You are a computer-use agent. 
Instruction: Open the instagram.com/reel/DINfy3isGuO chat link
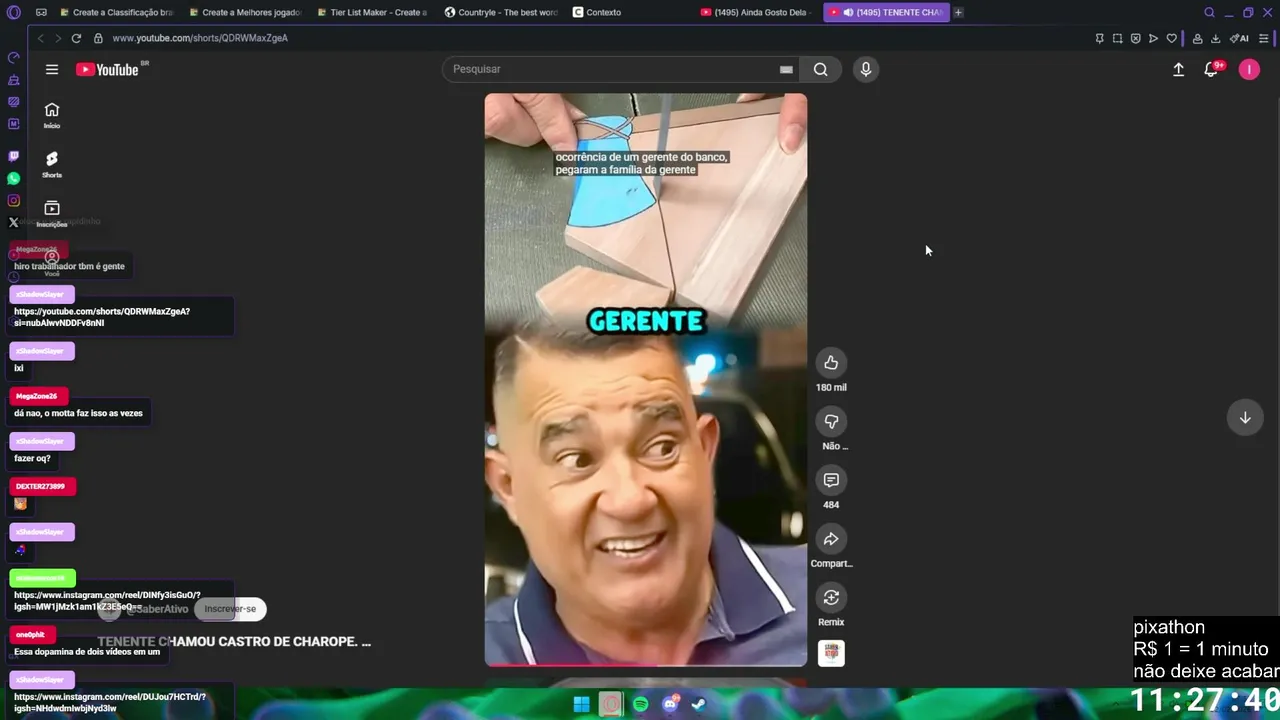point(107,601)
